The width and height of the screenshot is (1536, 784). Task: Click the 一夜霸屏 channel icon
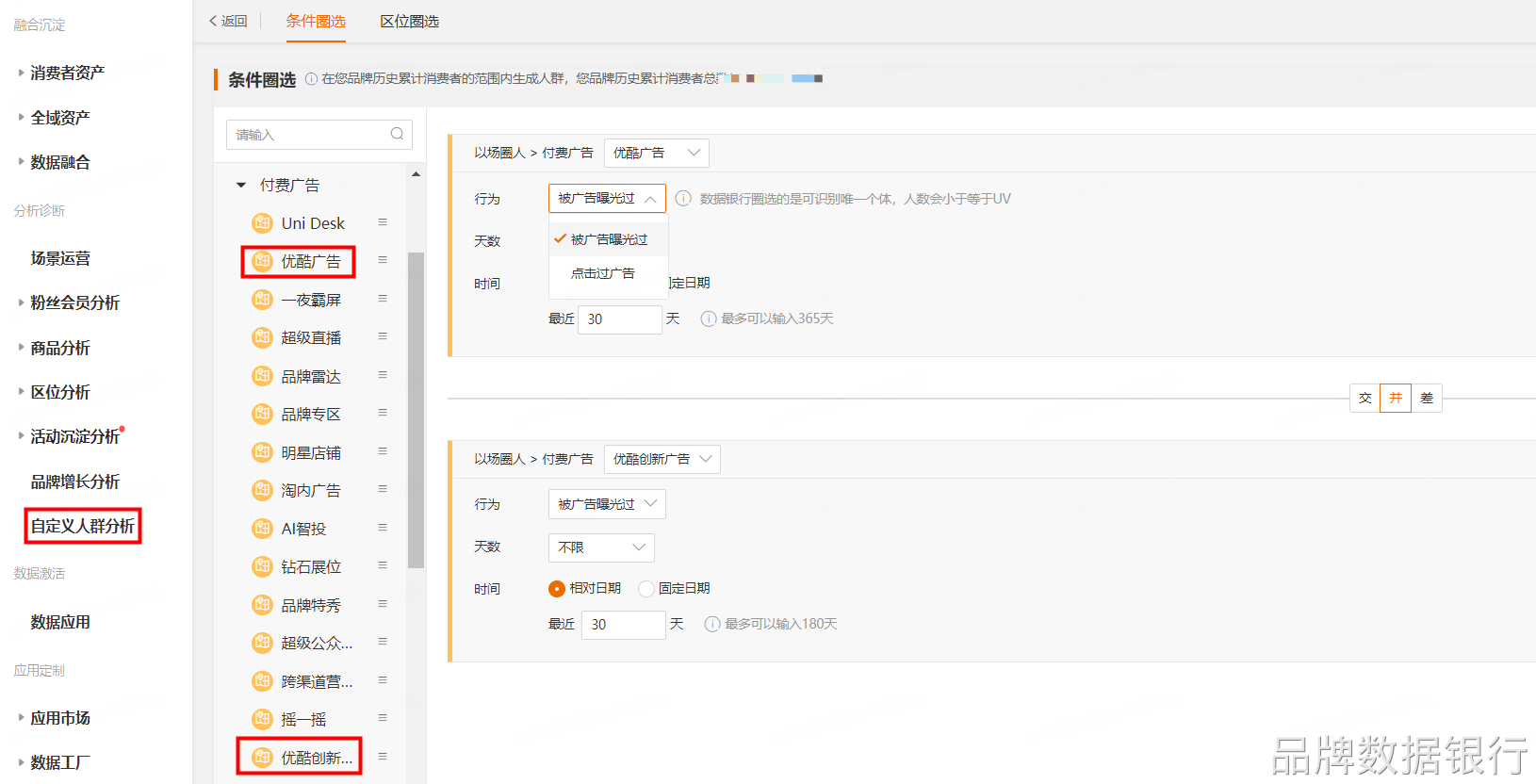pyautogui.click(x=263, y=300)
